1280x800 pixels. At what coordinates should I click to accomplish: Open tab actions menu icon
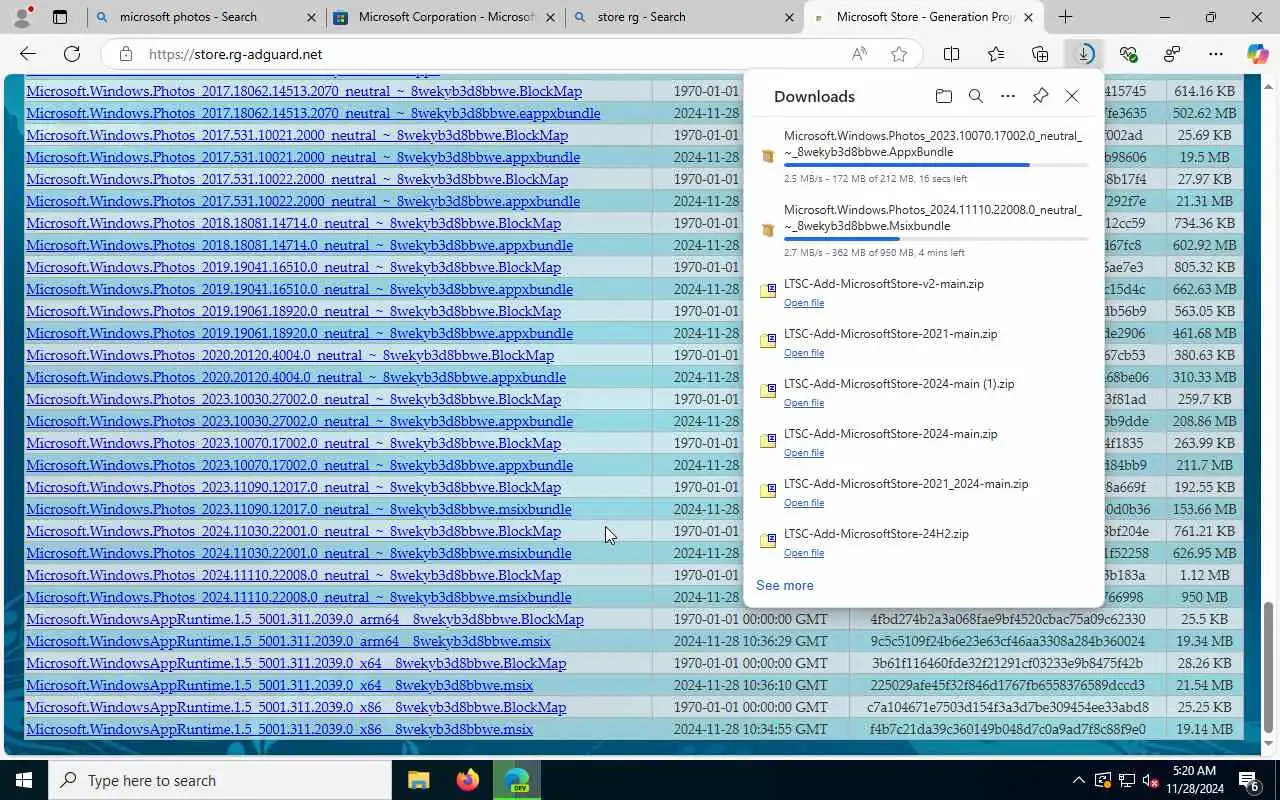point(60,17)
